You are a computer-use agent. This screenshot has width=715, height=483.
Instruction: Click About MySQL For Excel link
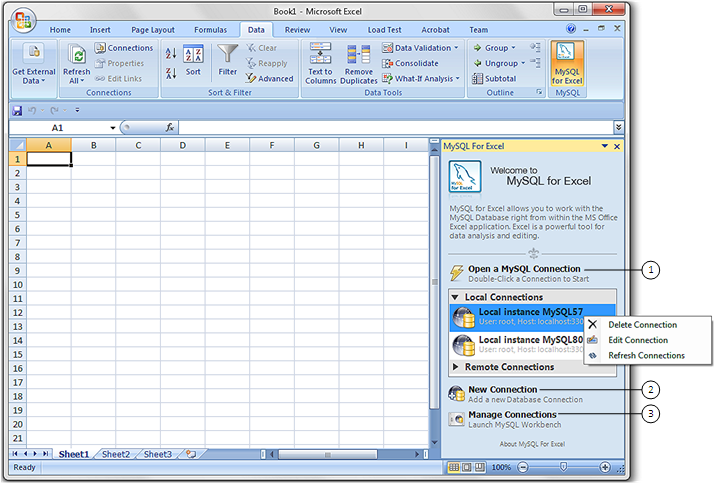click(x=532, y=444)
